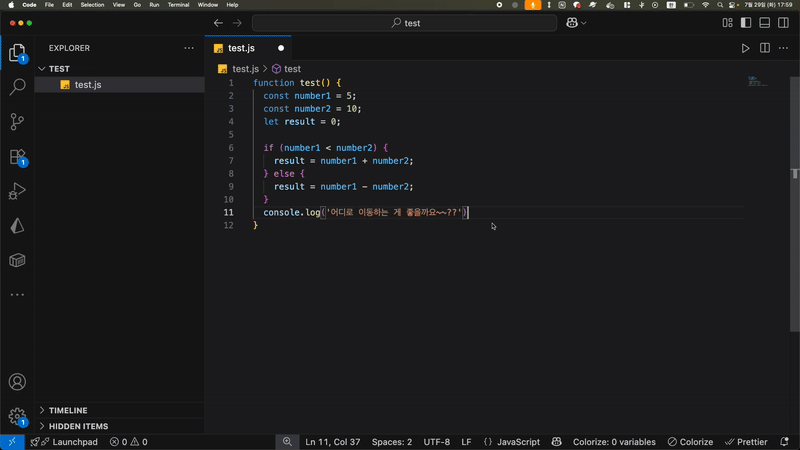Toggle the secondary side bar visibility
This screenshot has height=450, width=800.
[784, 23]
